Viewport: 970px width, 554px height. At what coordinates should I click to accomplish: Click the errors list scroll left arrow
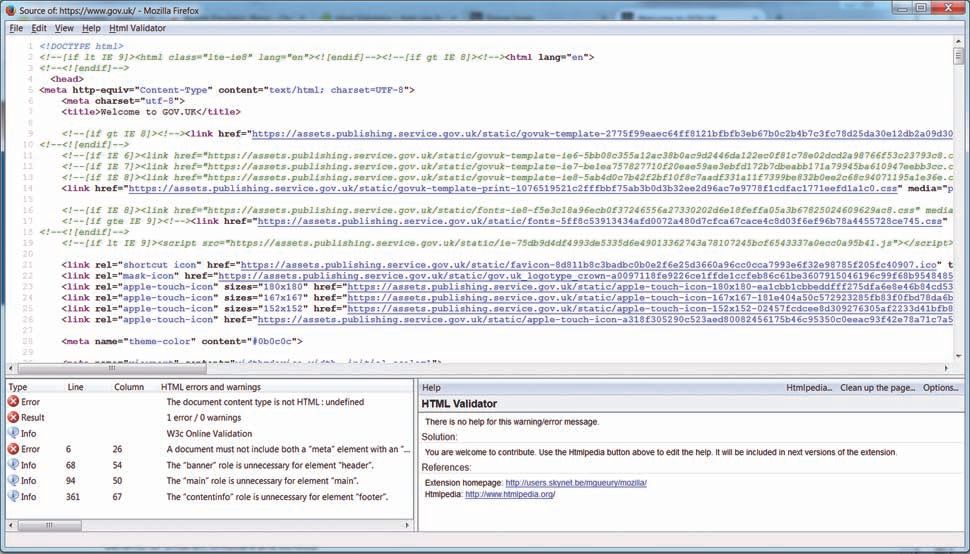[x=11, y=526]
